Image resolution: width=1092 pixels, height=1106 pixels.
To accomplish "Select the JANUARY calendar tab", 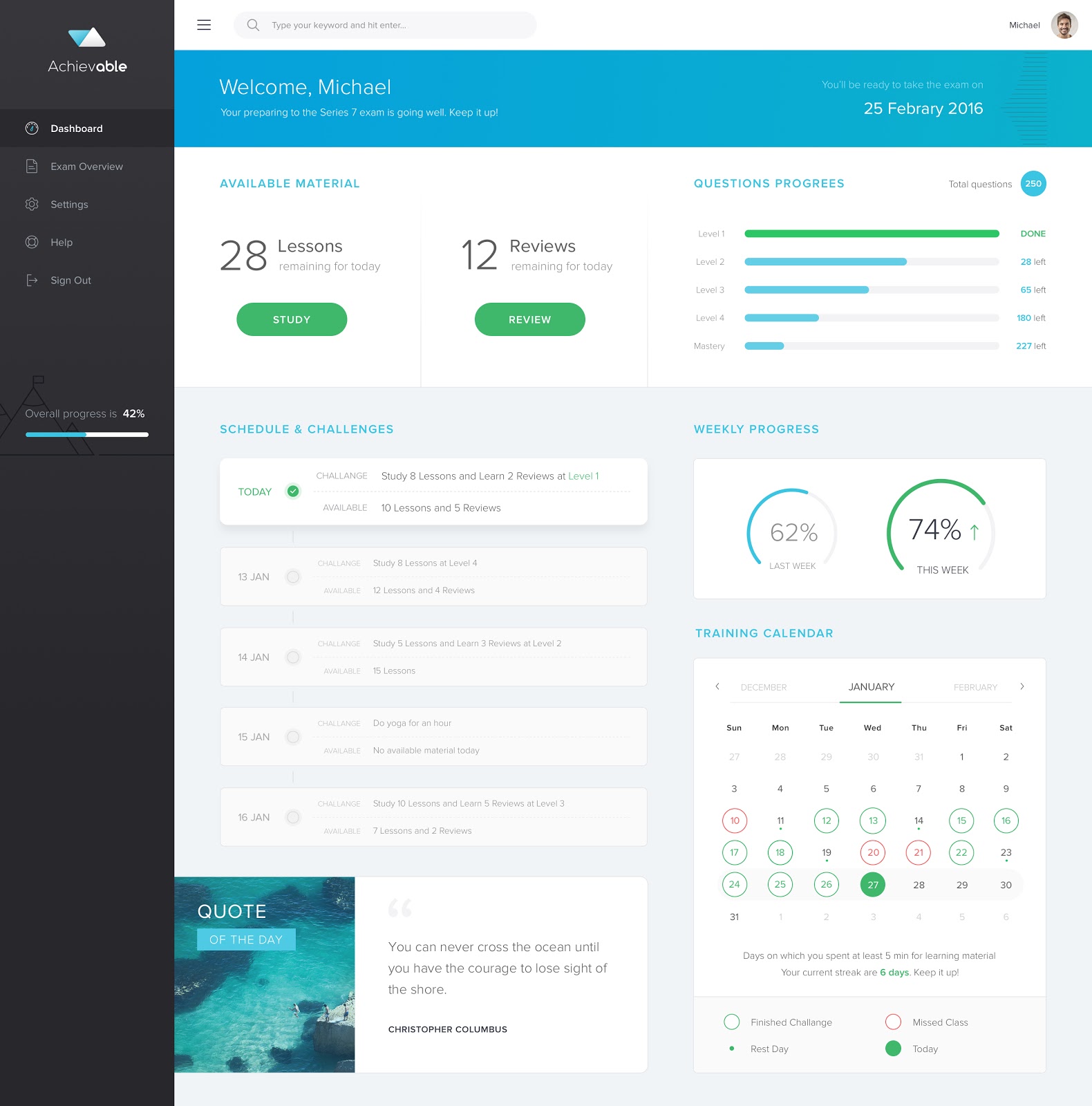I will (871, 686).
